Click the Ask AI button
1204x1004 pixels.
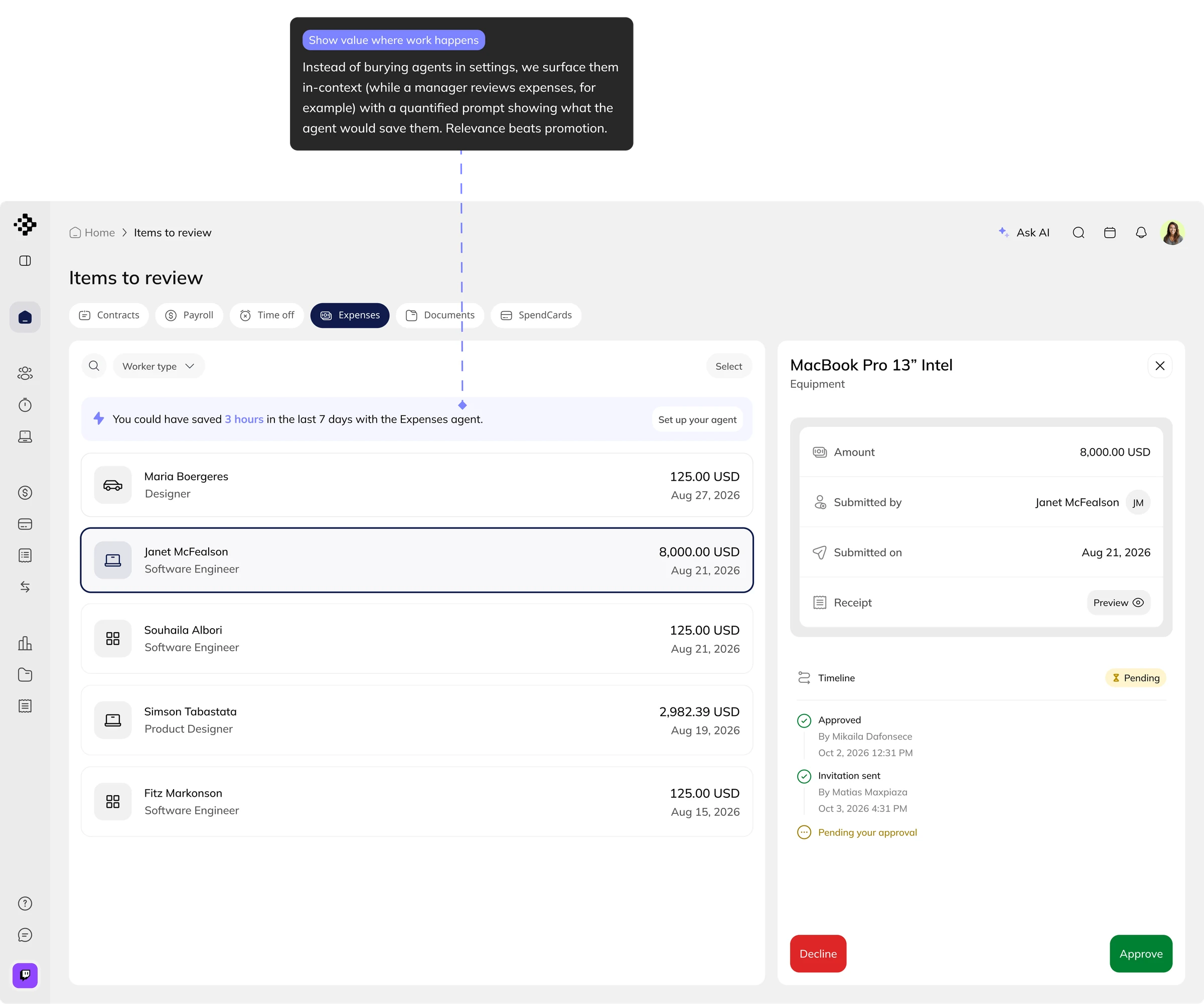pos(1024,232)
